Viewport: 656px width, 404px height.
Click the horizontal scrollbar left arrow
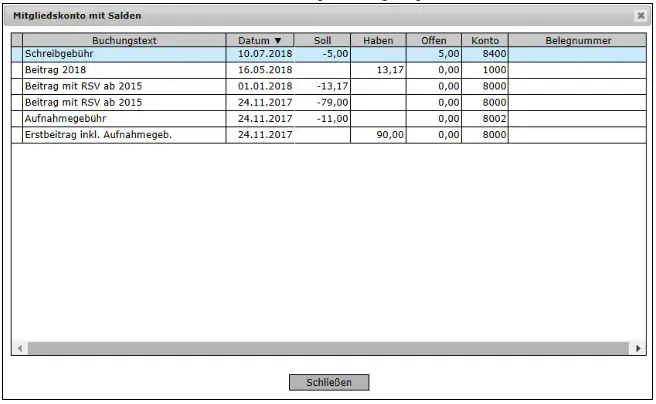pos(18,348)
